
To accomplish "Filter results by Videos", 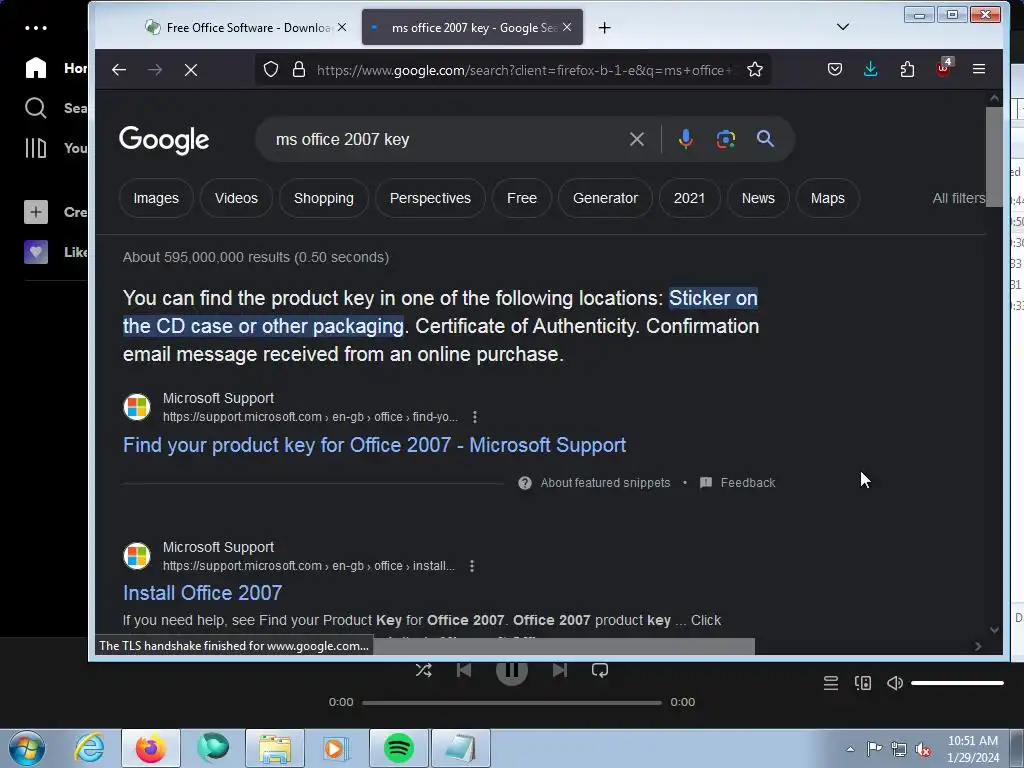I will (x=236, y=198).
